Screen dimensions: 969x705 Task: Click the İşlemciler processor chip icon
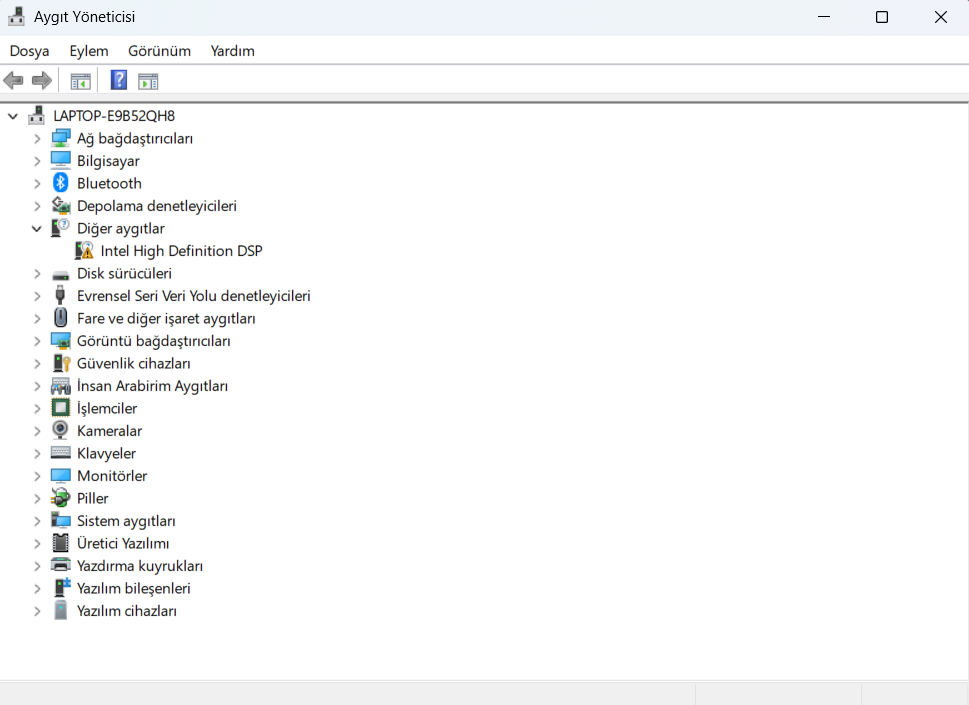click(x=61, y=408)
